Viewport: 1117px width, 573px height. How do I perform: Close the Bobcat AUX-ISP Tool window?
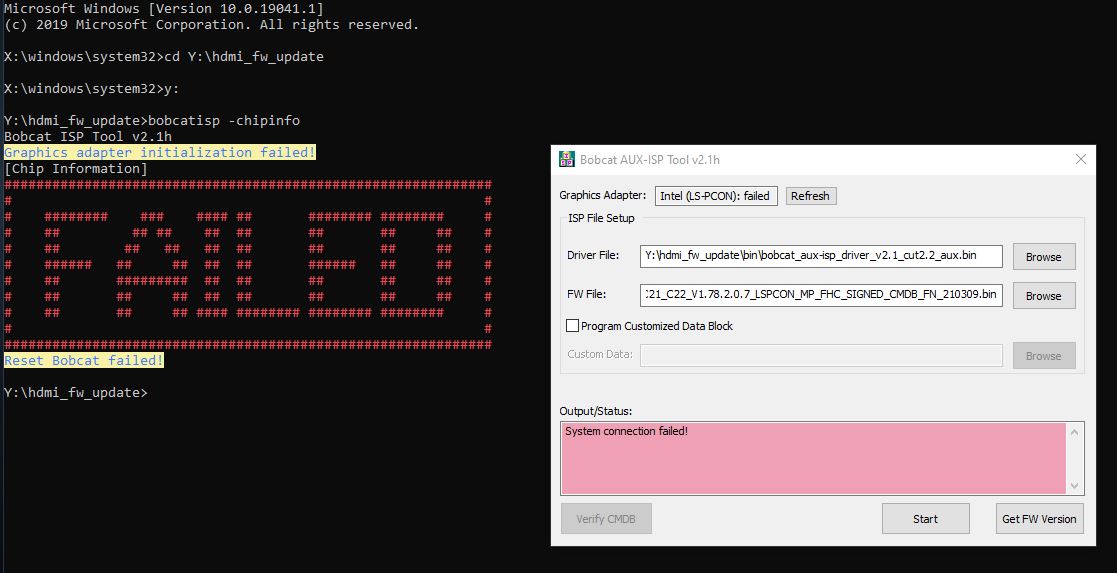(1081, 159)
